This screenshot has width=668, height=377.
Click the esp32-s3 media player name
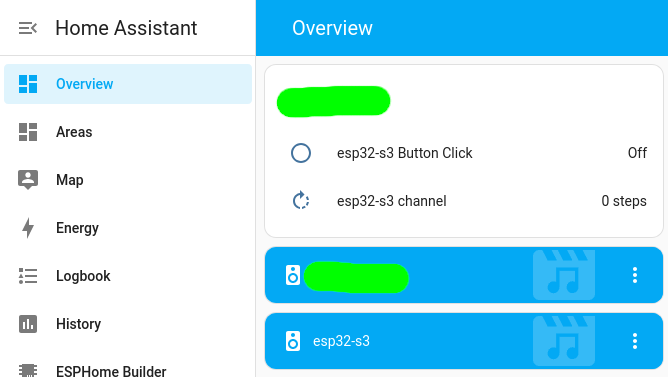(x=341, y=341)
